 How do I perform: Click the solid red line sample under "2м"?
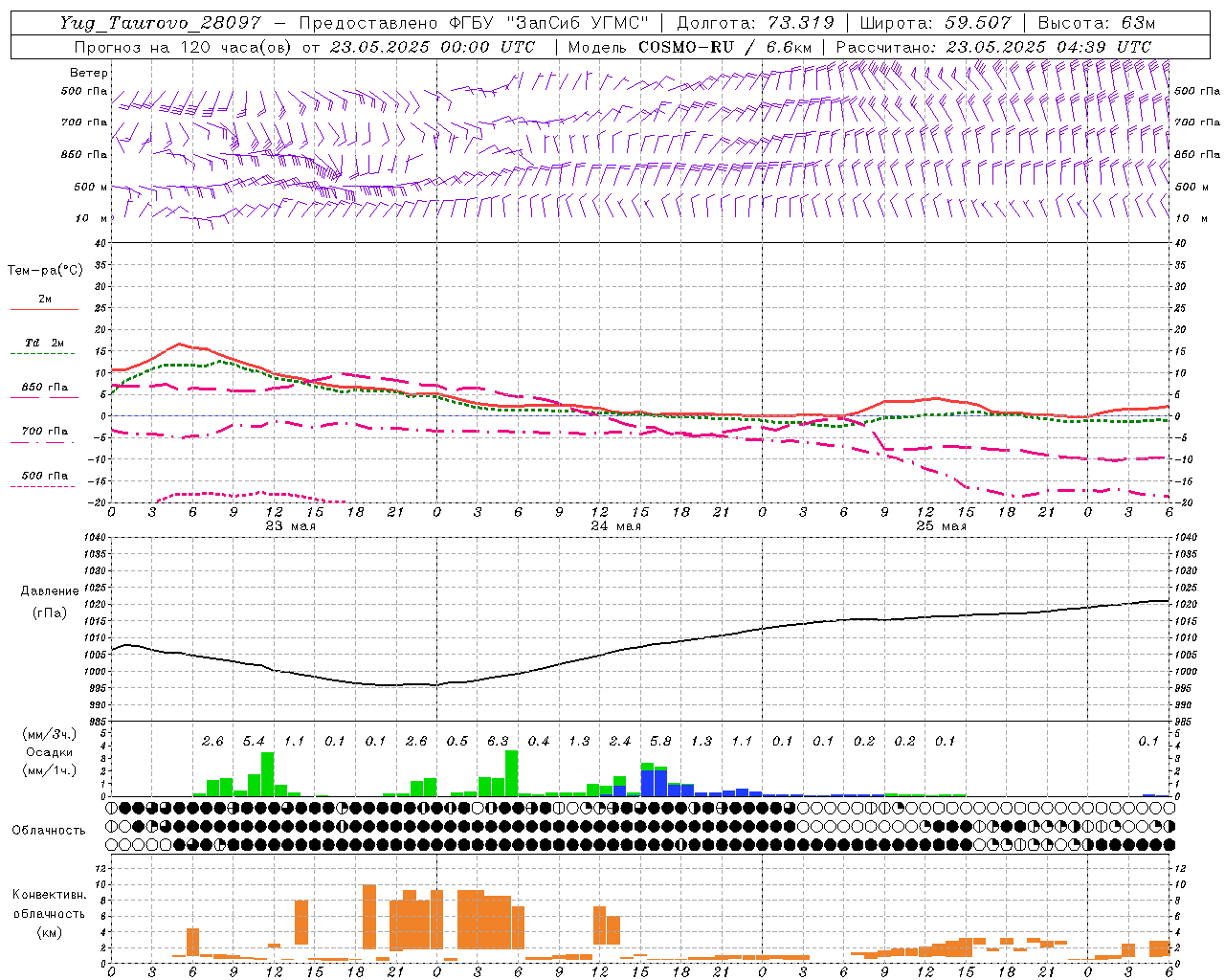(44, 310)
